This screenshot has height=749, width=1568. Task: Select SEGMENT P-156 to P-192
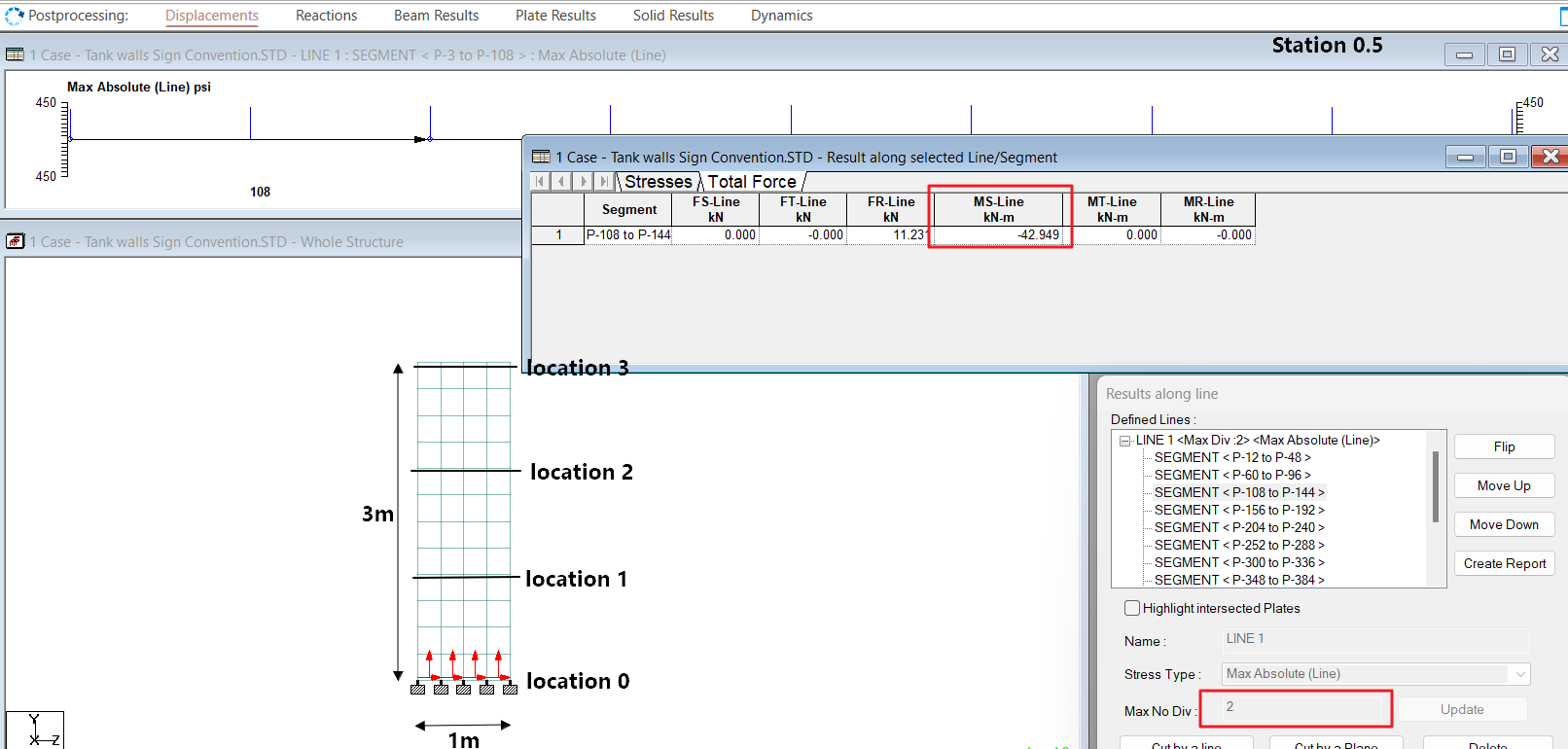point(1238,510)
